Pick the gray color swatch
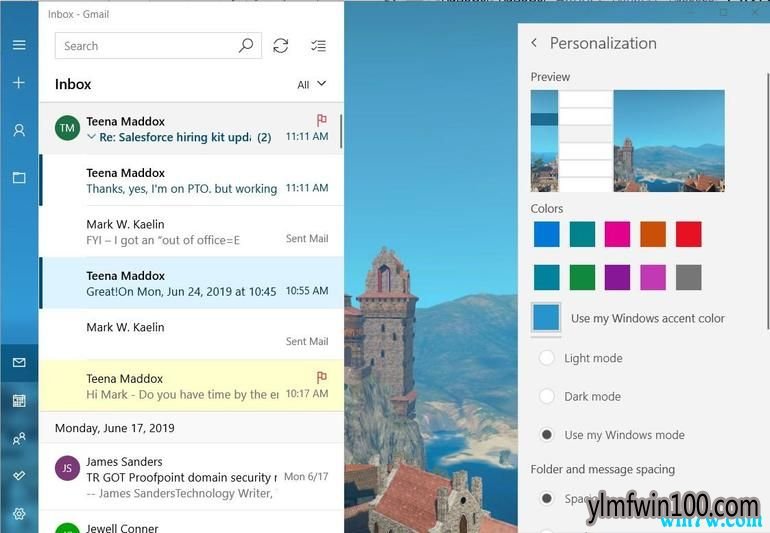 [688, 277]
